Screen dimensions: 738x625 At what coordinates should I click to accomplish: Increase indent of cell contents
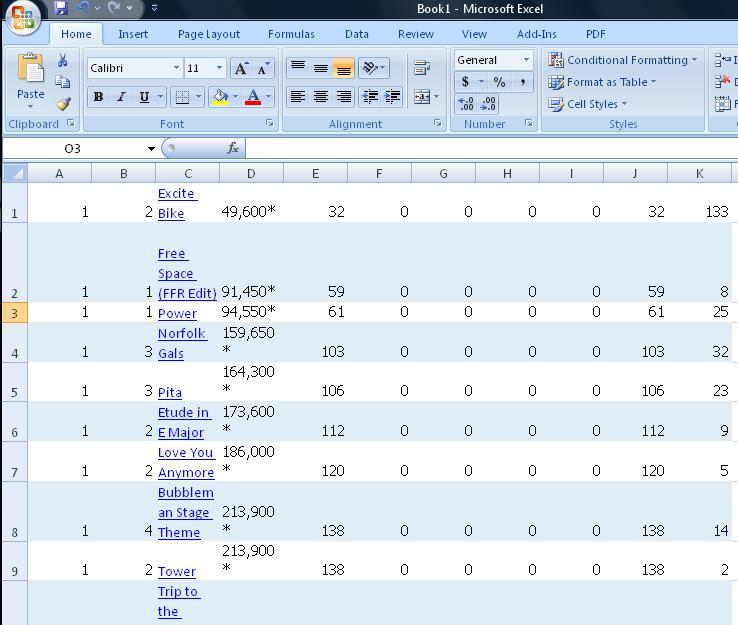392,97
